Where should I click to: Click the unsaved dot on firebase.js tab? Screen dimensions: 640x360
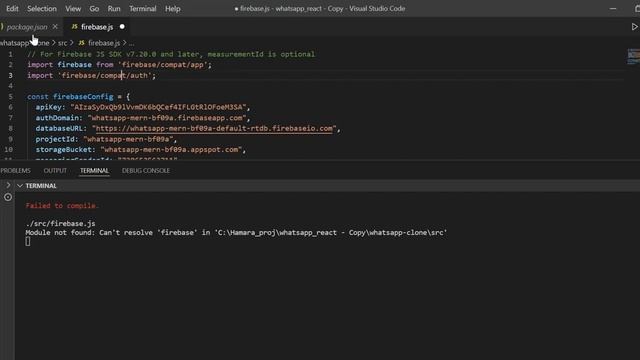click(122, 27)
